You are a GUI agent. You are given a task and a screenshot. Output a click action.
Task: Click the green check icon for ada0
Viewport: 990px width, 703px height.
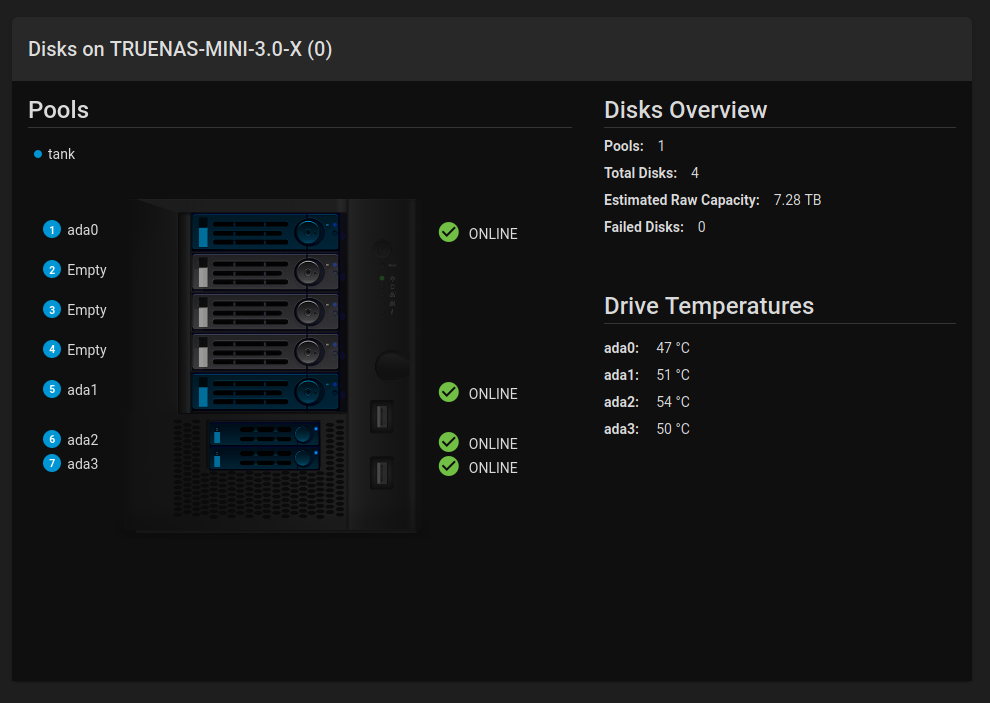click(x=449, y=232)
